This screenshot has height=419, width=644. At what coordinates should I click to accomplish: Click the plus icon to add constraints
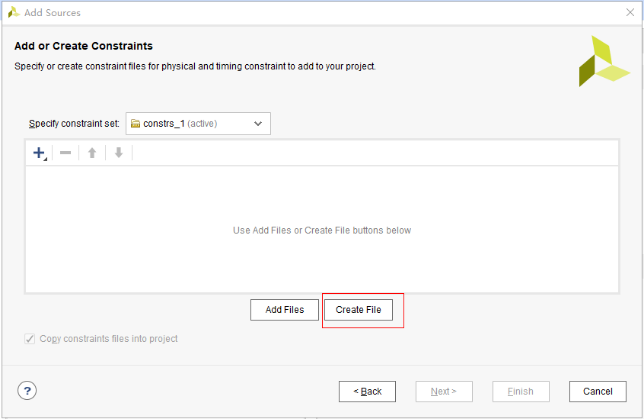click(x=39, y=153)
